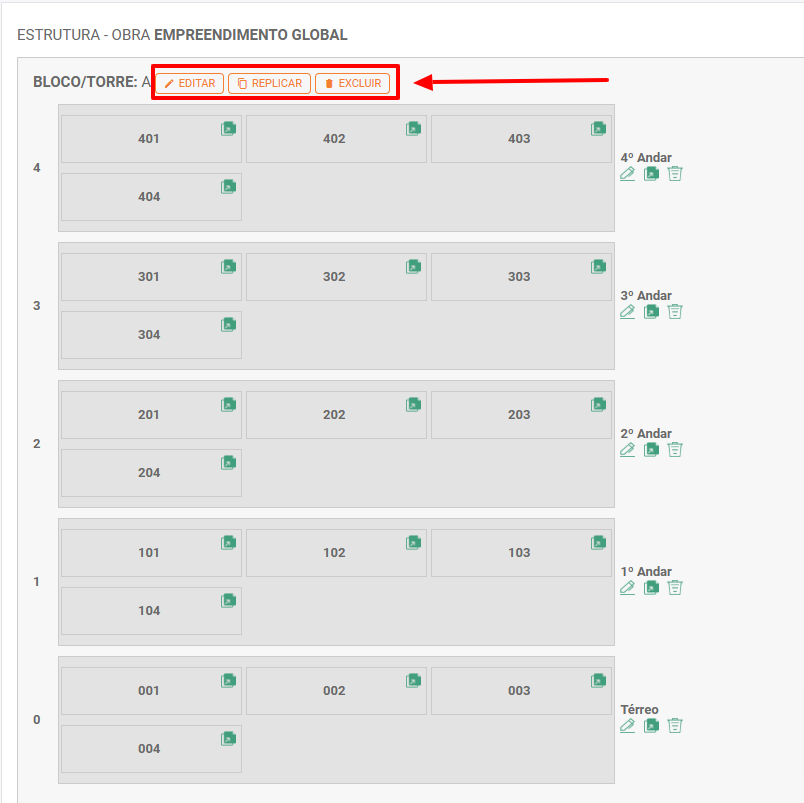The width and height of the screenshot is (804, 803).
Task: Select unit 004 on the Térreo floor
Action: pos(149,749)
